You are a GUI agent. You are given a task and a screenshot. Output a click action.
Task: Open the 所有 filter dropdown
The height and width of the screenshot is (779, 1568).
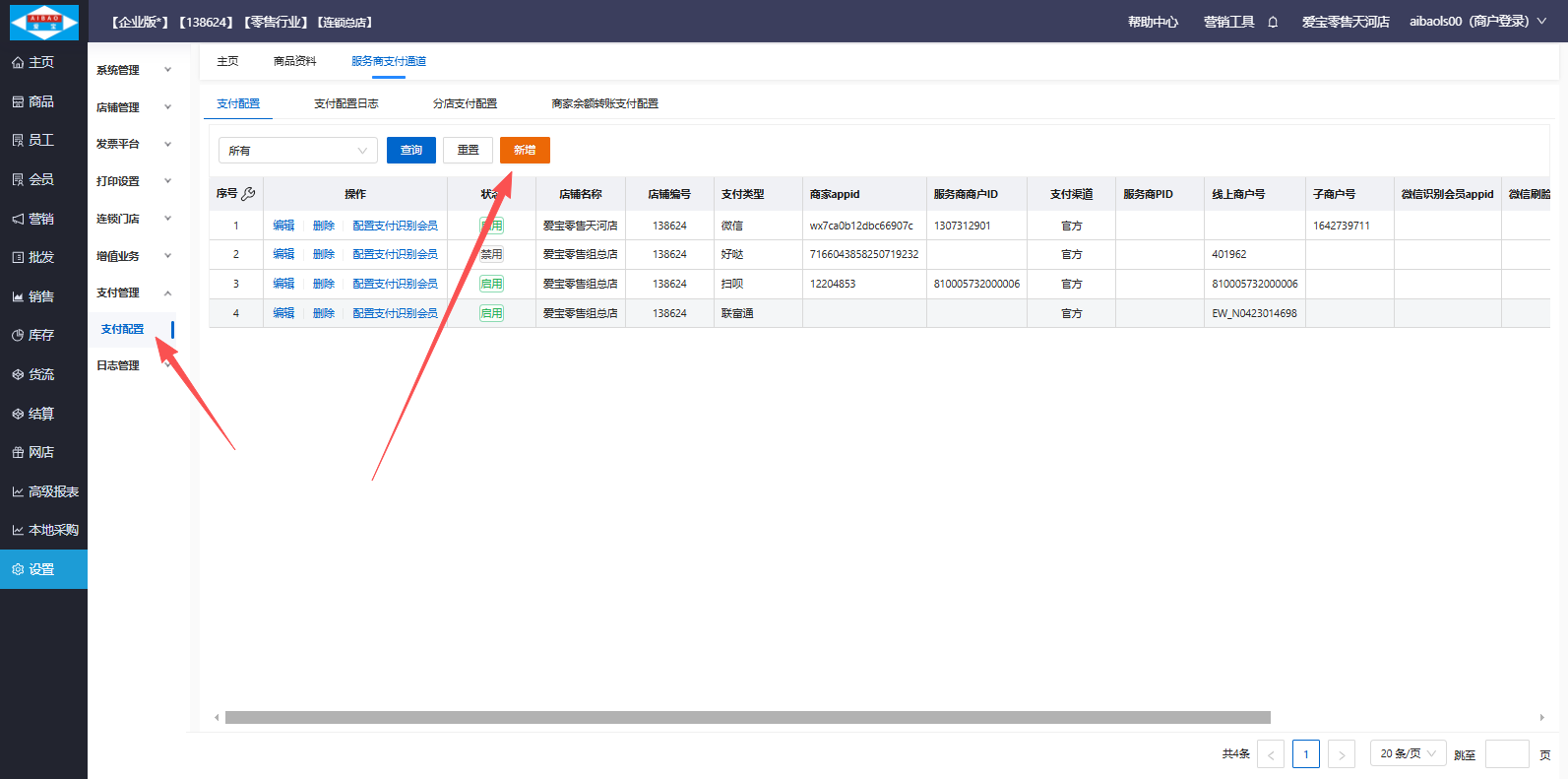click(x=297, y=151)
